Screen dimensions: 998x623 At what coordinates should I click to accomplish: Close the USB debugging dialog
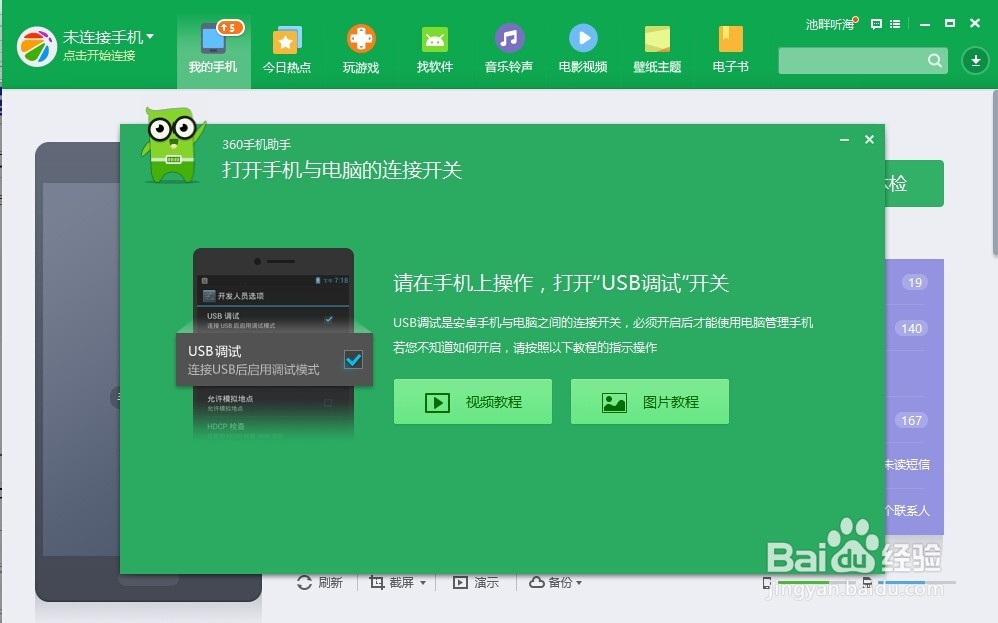[x=869, y=139]
